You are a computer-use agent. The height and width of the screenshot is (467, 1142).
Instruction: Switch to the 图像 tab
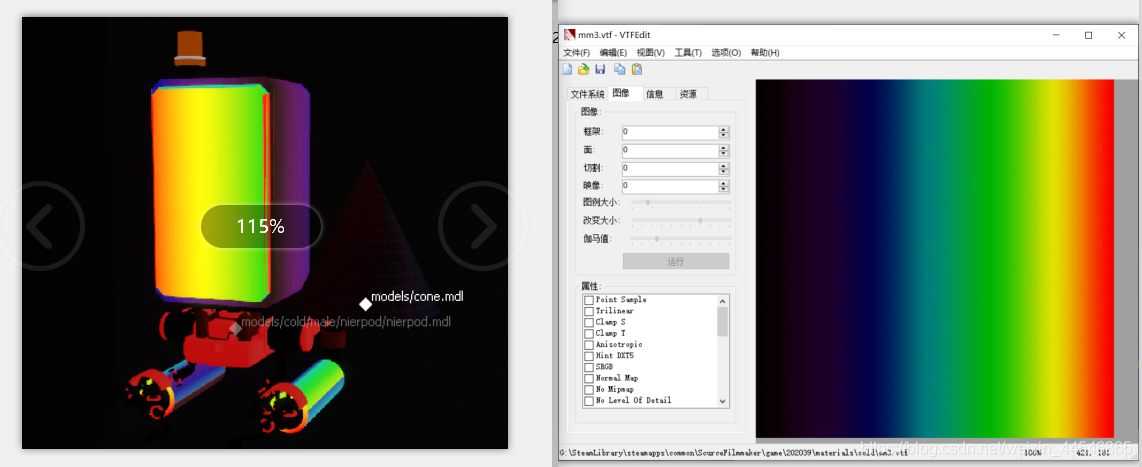coord(625,93)
